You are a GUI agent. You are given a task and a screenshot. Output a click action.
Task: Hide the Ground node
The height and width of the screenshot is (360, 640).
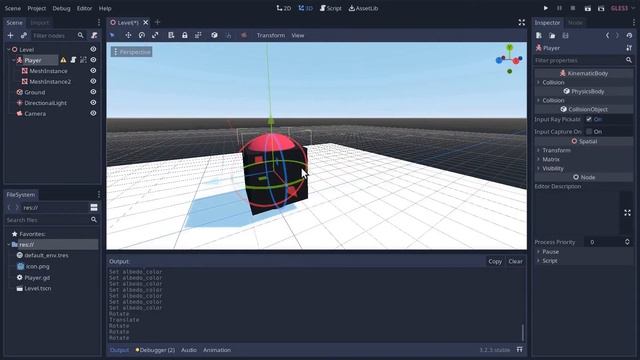click(x=93, y=92)
